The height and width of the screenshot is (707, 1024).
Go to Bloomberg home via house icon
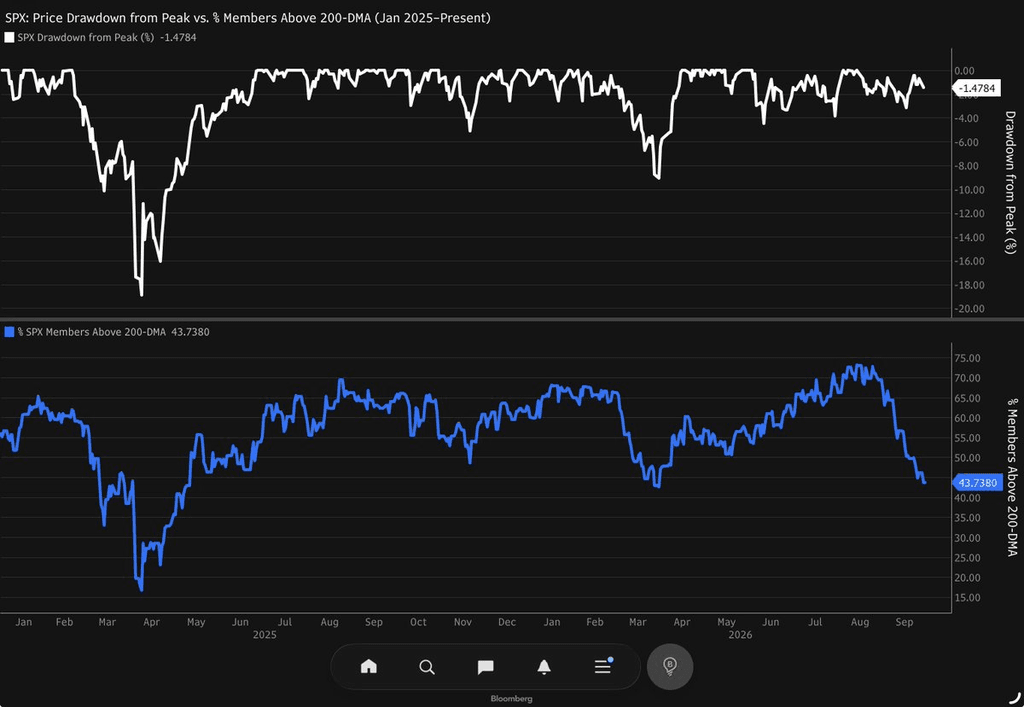pos(369,667)
